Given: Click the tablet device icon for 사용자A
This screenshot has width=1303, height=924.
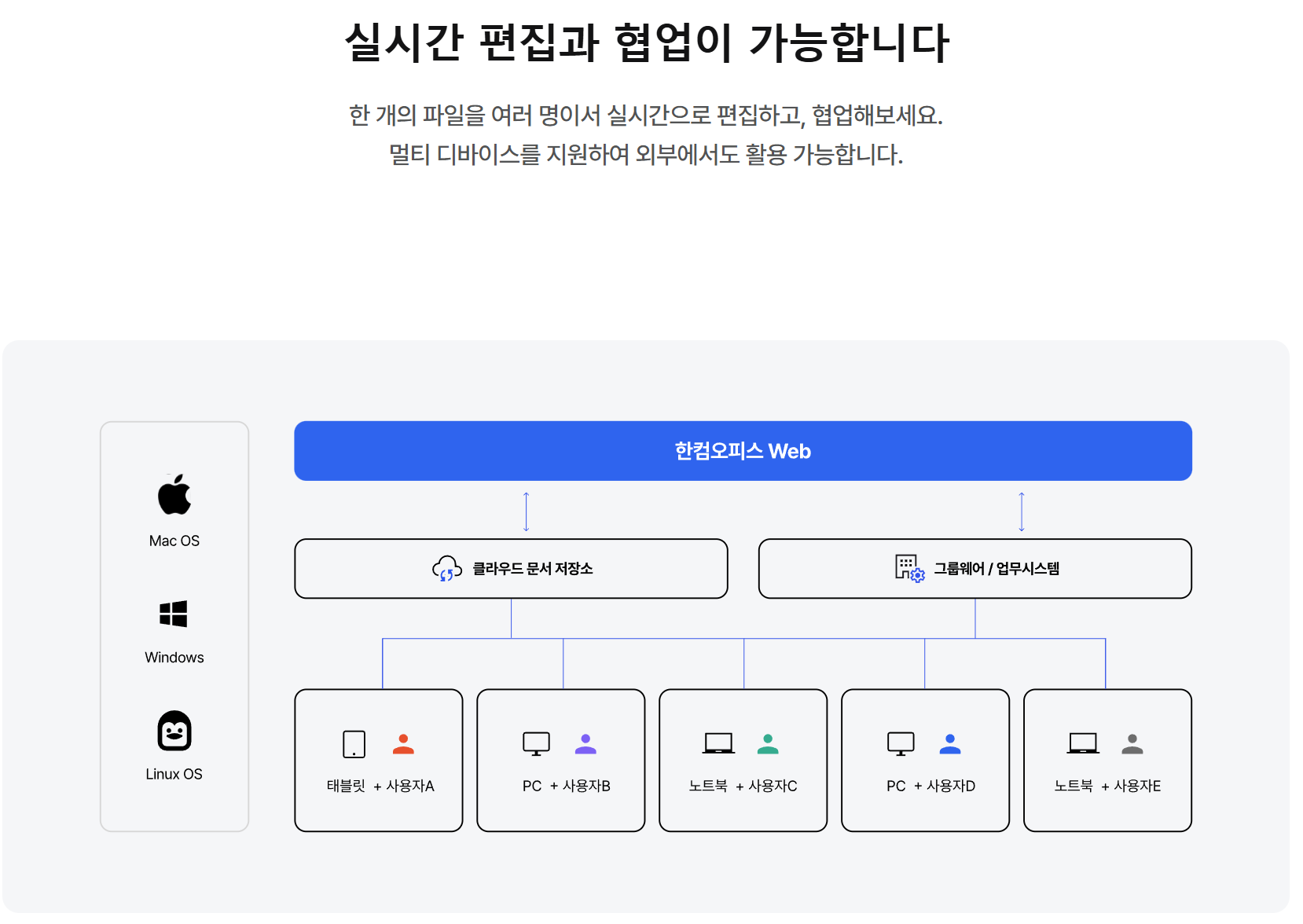Looking at the screenshot, I should (354, 744).
